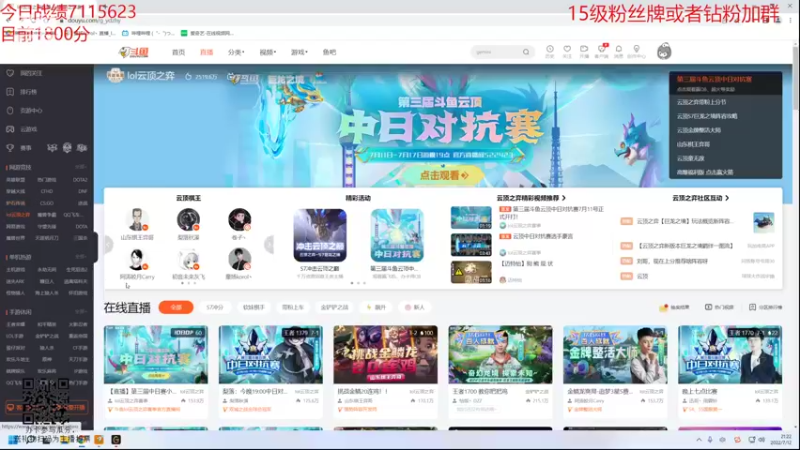
Task: Select the filter pill left of 金铲铲之战
Action: point(293,307)
